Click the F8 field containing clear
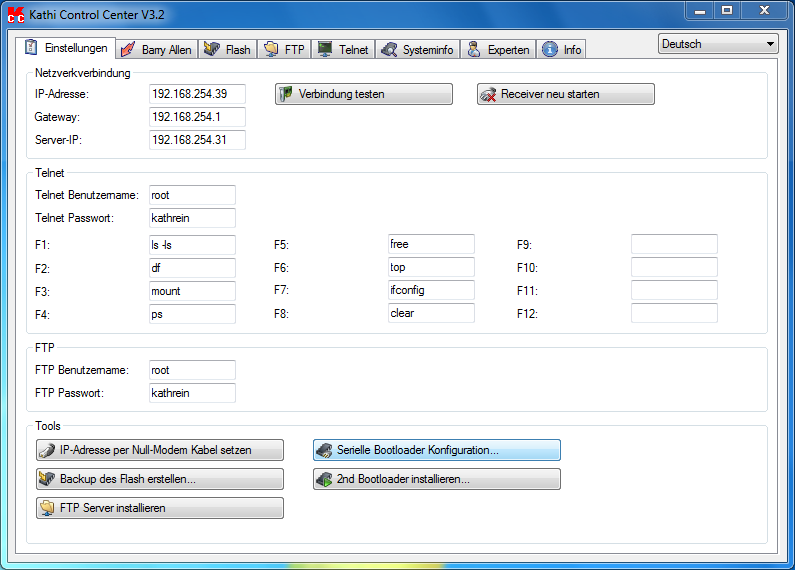 coord(431,313)
